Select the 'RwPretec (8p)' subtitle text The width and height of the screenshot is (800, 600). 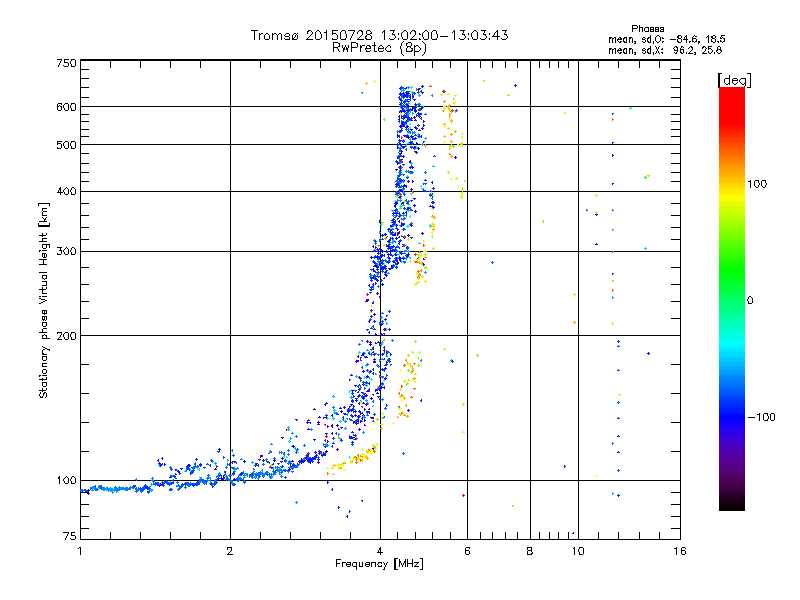click(x=379, y=48)
